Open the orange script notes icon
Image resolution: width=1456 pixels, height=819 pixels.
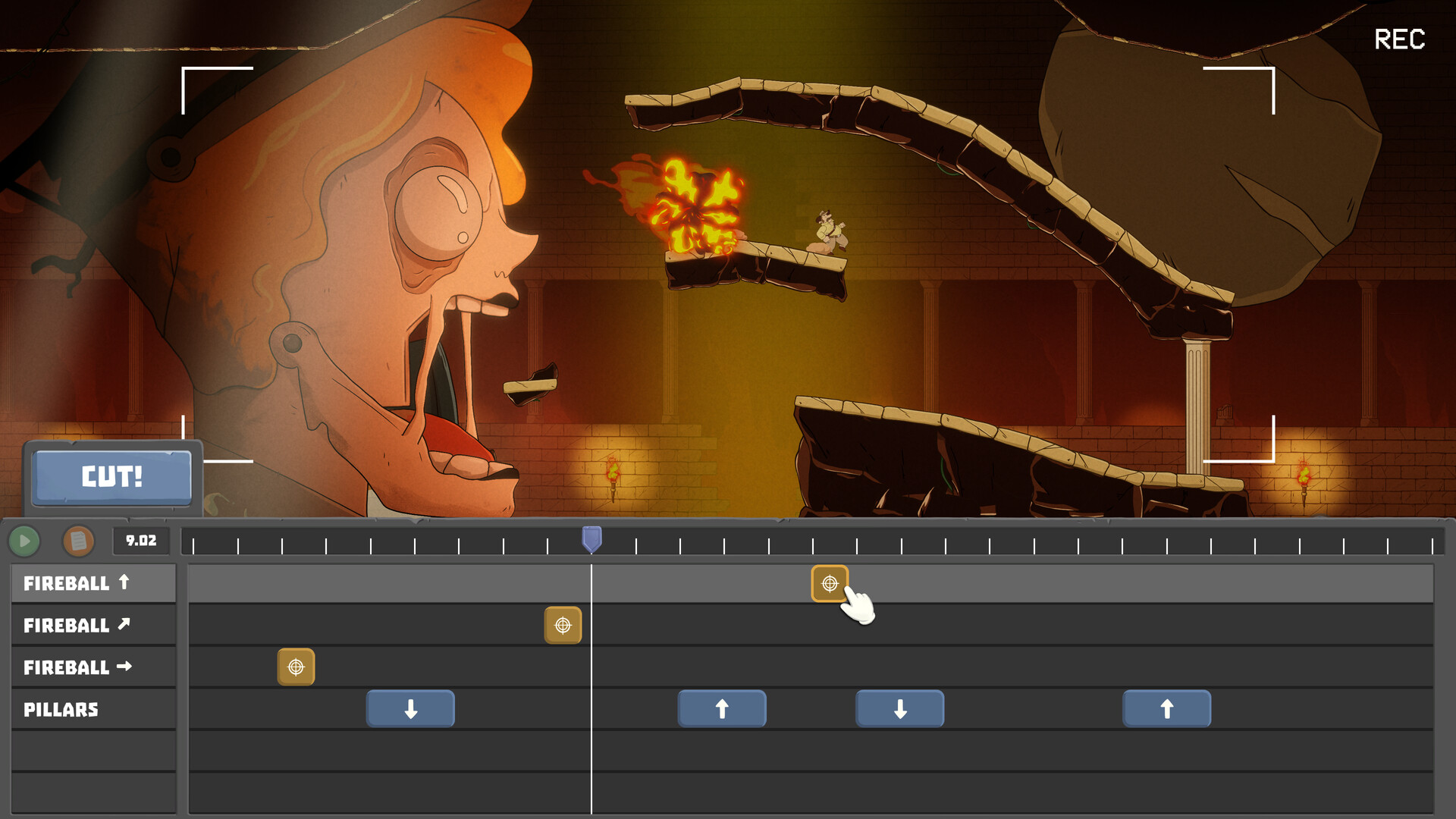tap(77, 541)
